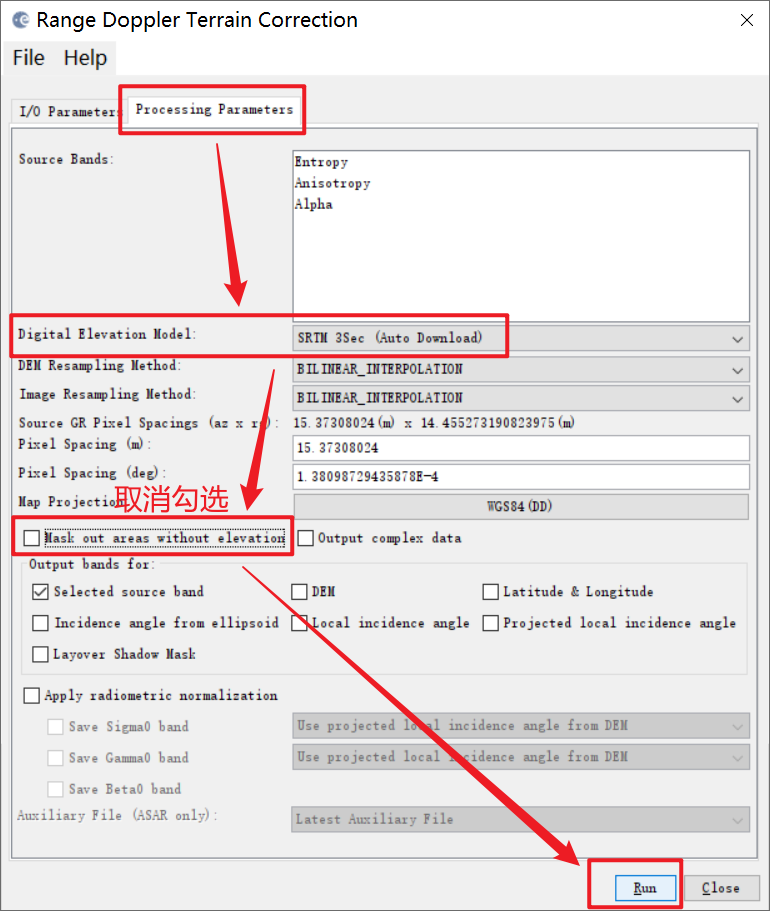770x911 pixels.
Task: Enable Projected local incidence angle checkbox
Action: (490, 623)
